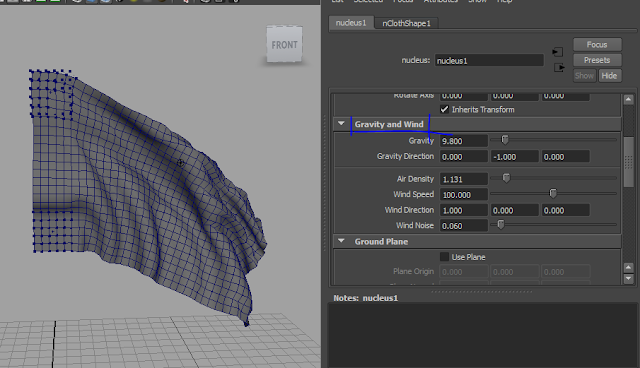Click the Focus button
Viewport: 640px width, 368px height.
point(597,44)
